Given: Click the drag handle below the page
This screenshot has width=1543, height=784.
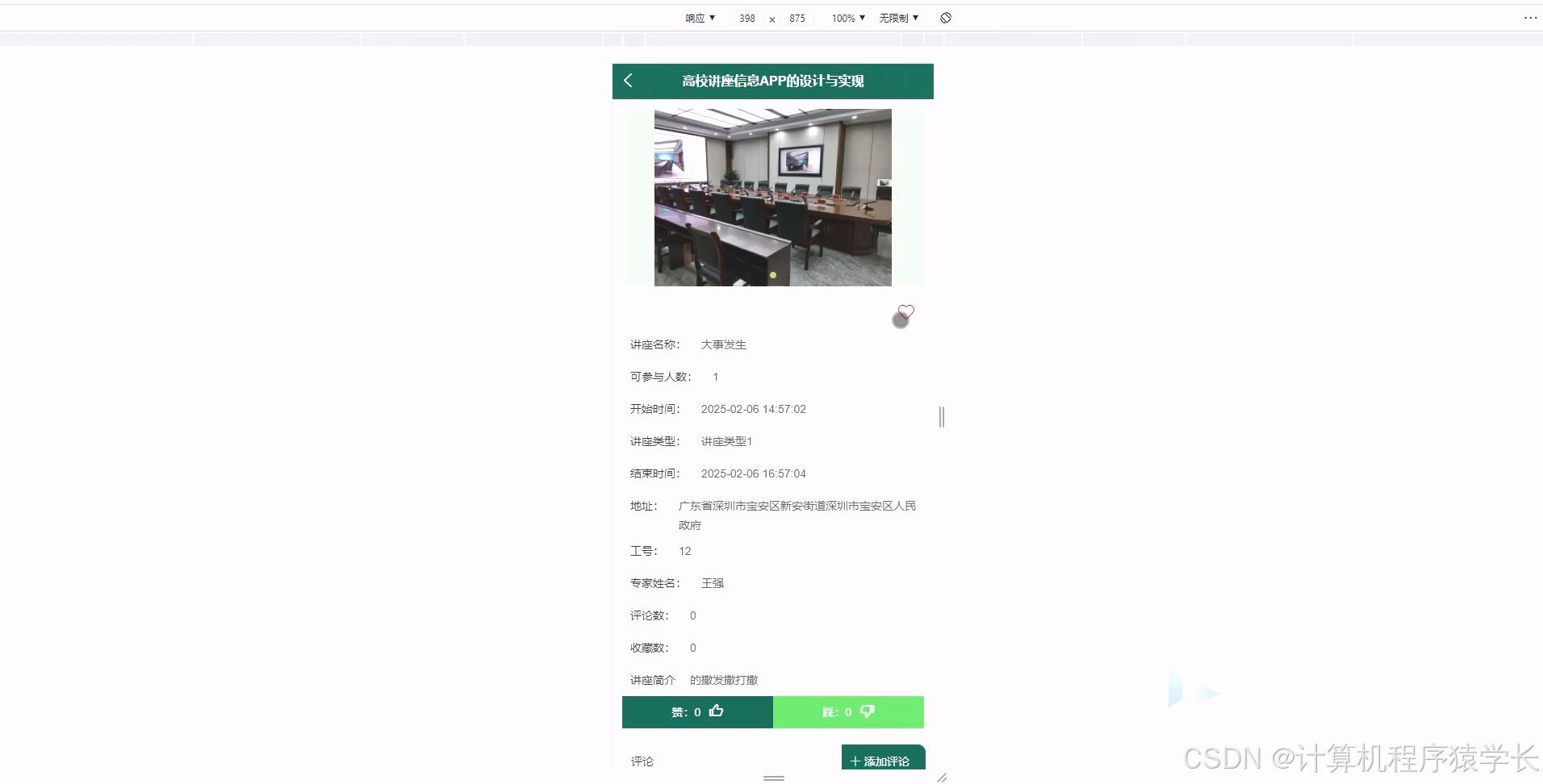Looking at the screenshot, I should click(772, 779).
